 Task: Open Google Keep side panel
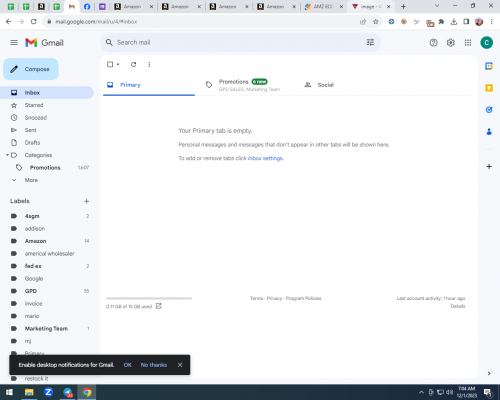point(489,88)
